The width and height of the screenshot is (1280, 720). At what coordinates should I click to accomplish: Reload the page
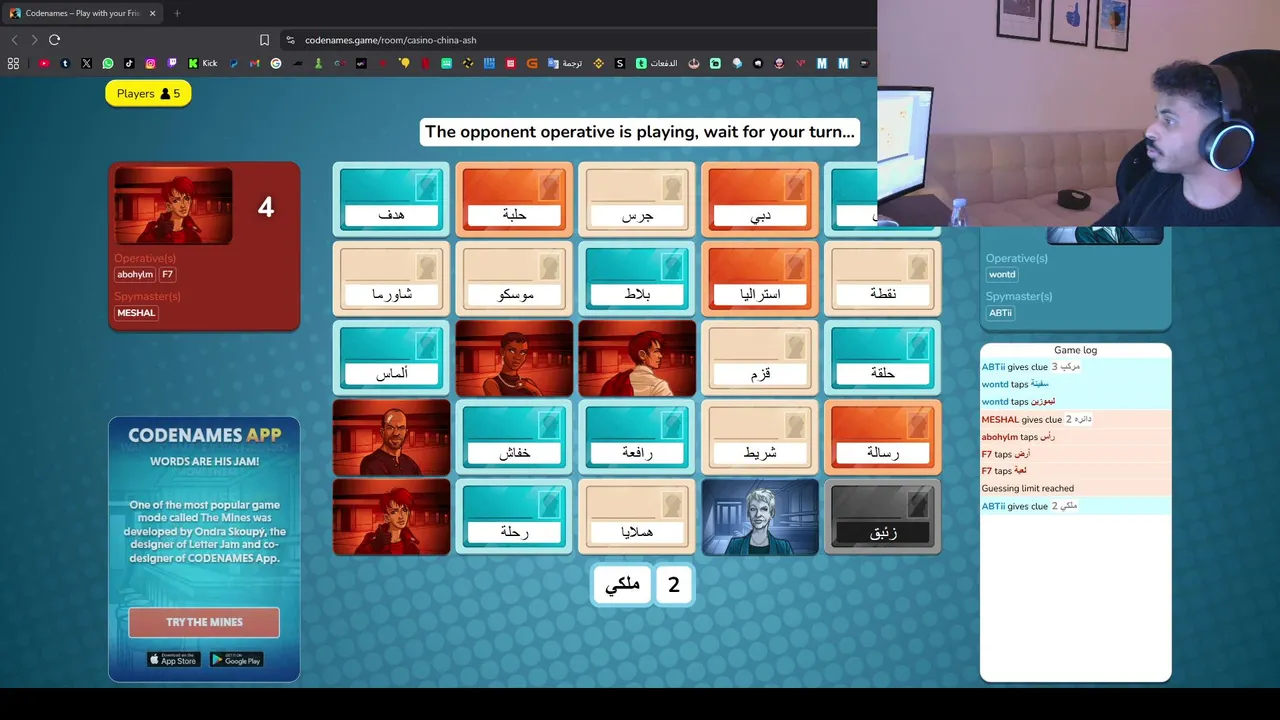point(54,40)
